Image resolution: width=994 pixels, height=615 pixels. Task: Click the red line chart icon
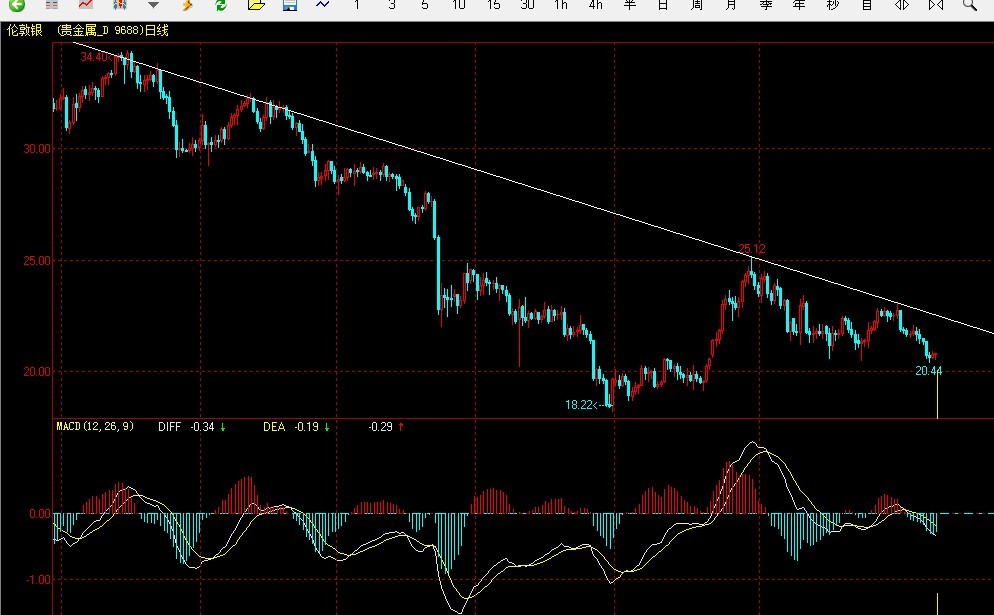click(x=85, y=5)
